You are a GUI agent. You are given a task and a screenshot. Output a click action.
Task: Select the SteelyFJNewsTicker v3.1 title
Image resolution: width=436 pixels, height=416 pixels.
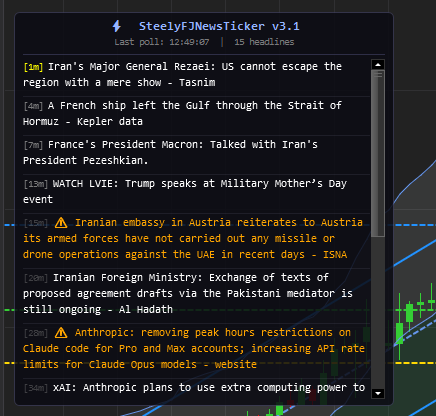[219, 26]
